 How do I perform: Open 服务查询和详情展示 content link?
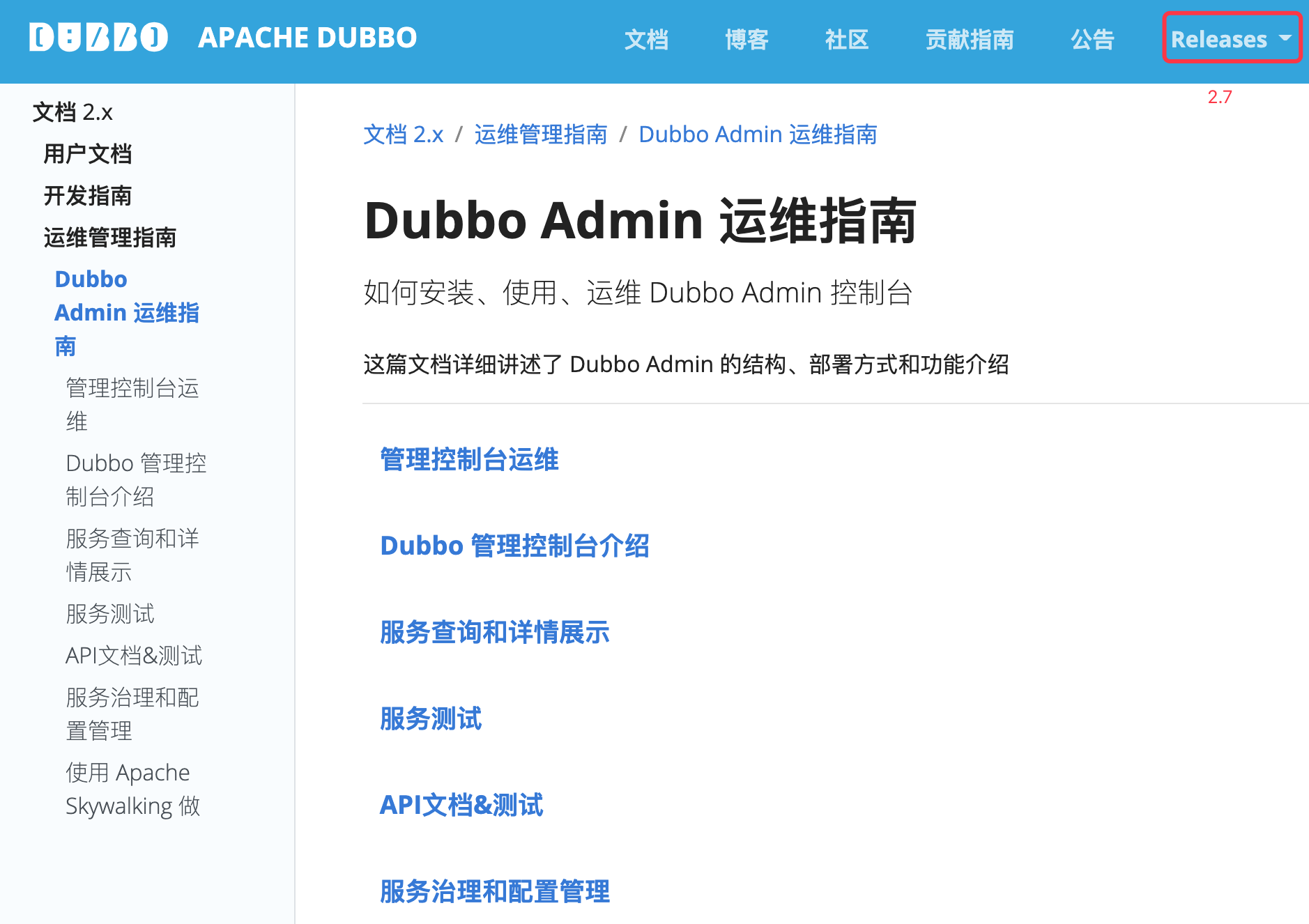495,632
